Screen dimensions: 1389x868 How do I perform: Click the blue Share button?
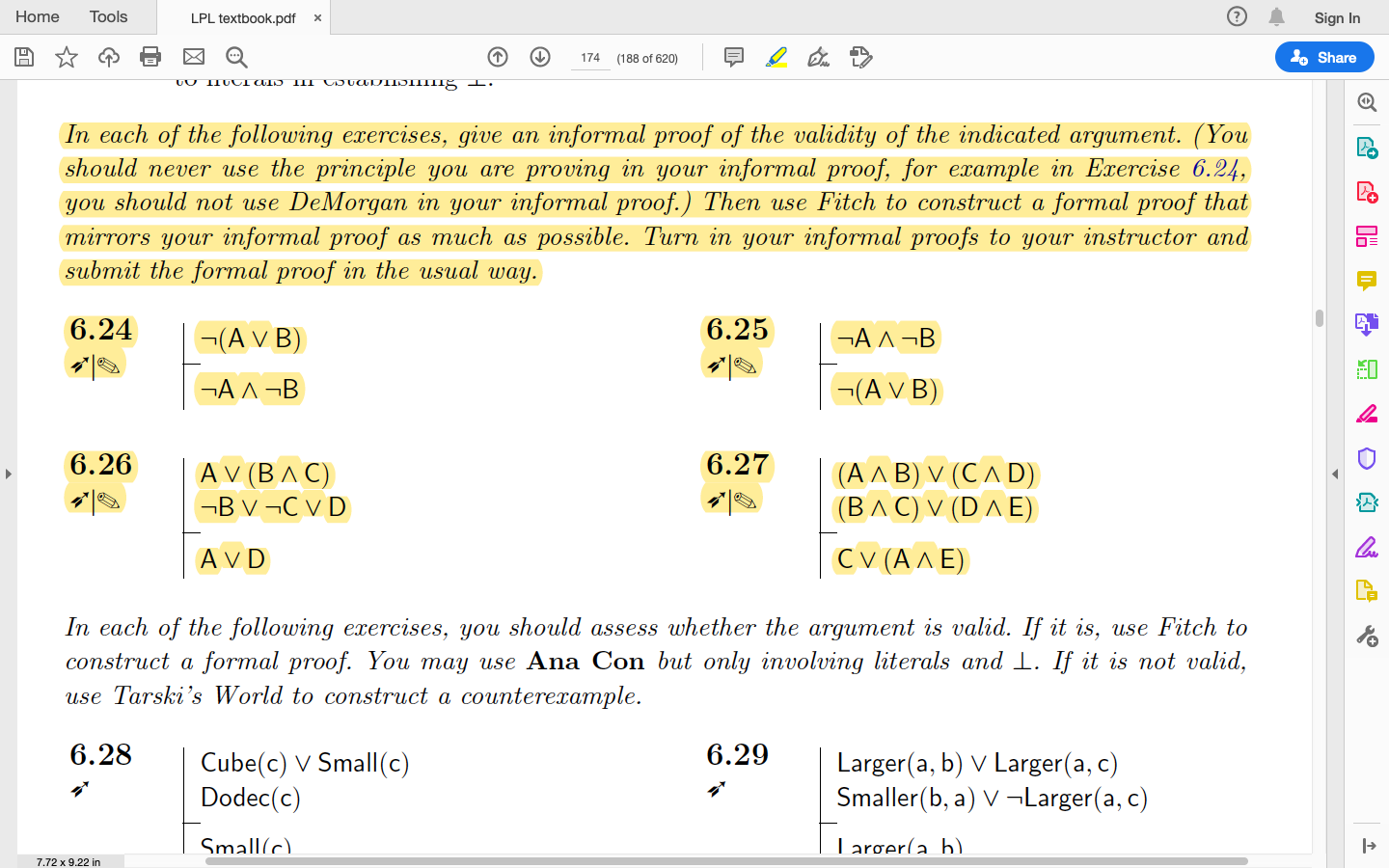click(1324, 57)
